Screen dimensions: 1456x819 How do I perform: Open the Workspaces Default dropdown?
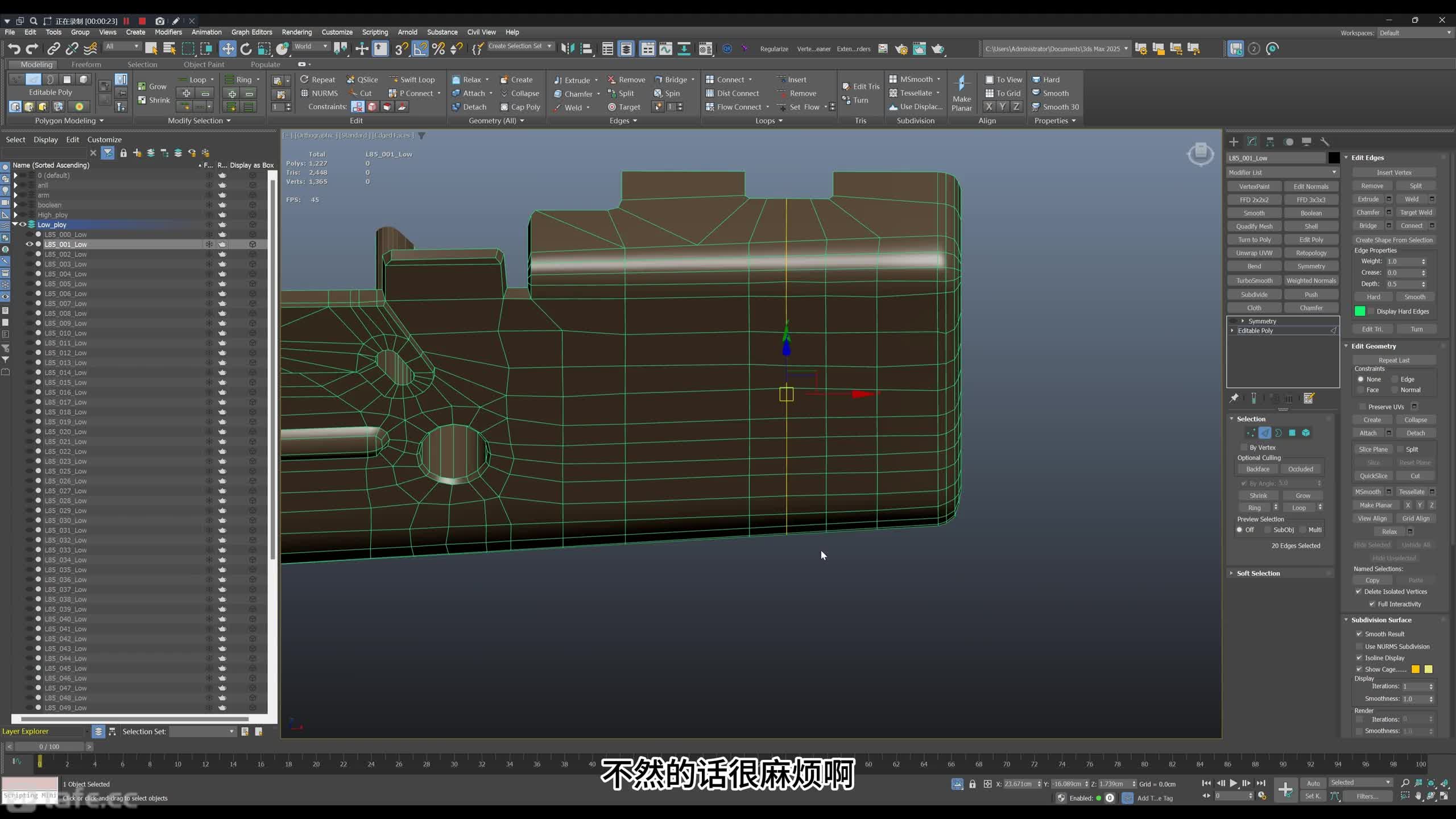[1415, 33]
